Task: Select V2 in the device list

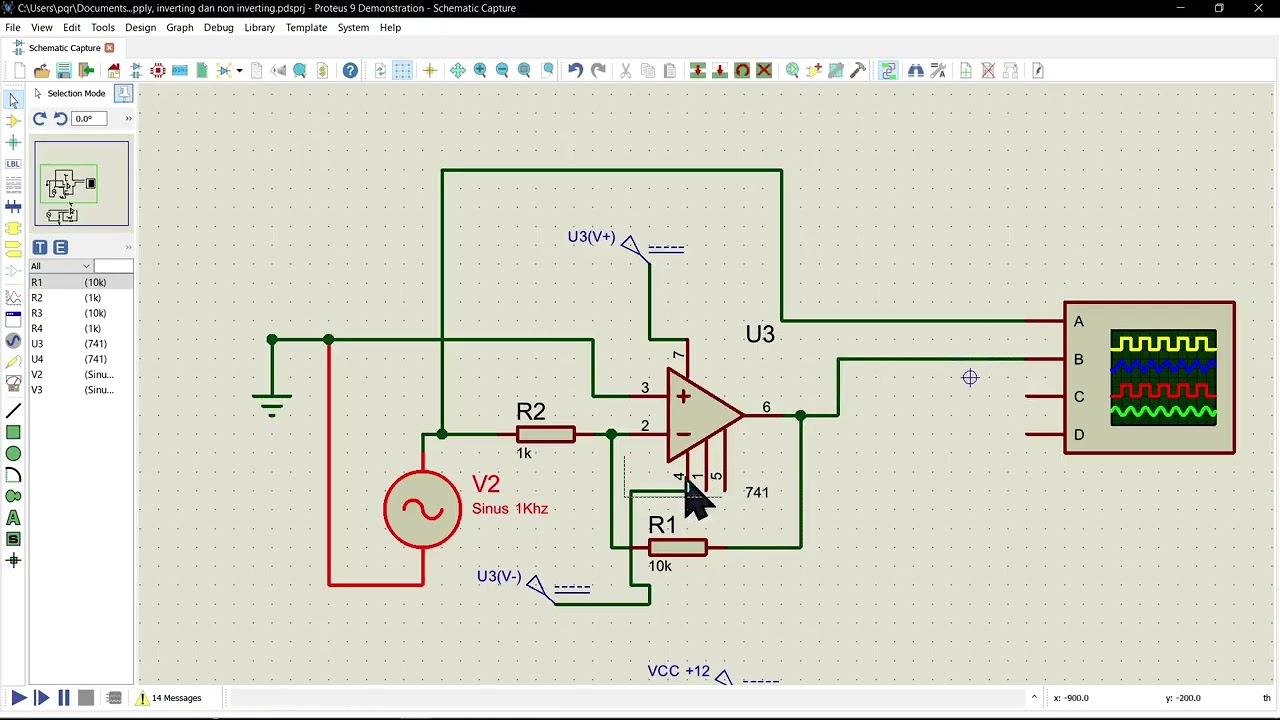Action: pyautogui.click(x=81, y=375)
